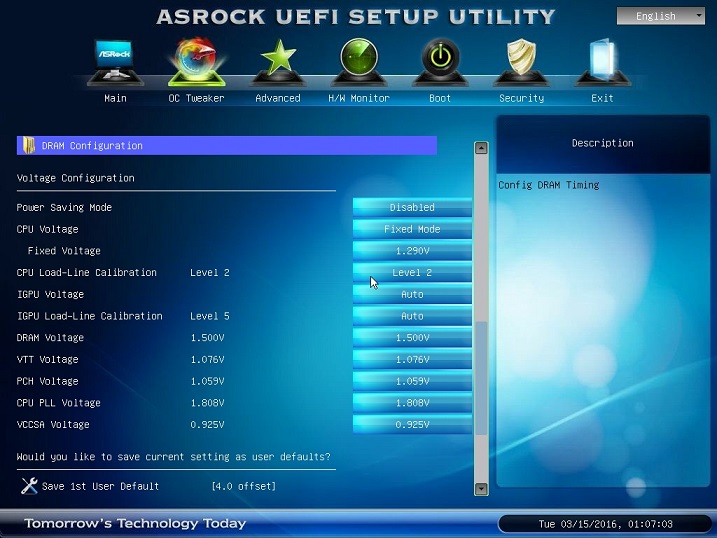Screen dimensions: 717x538
Task: Switch to the Boot tab label
Action: (440, 98)
